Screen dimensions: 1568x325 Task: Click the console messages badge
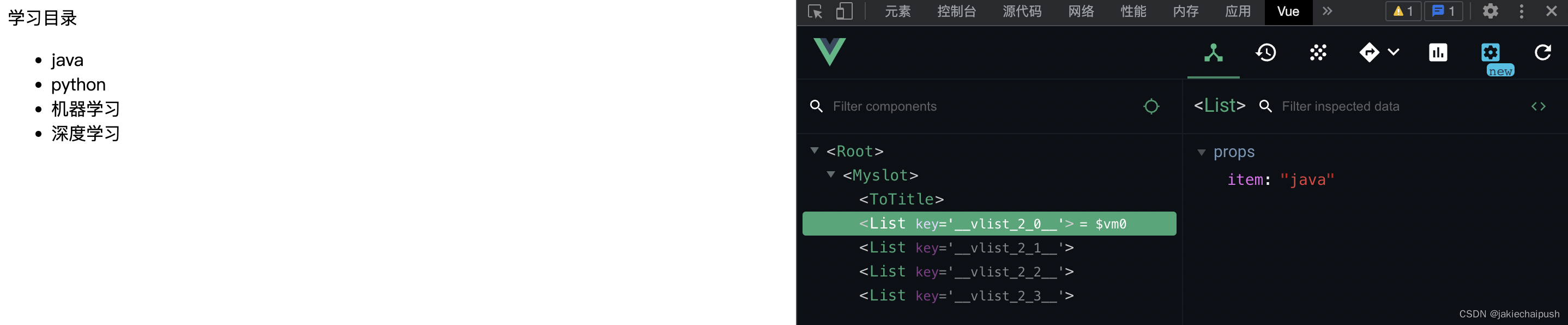1443,10
